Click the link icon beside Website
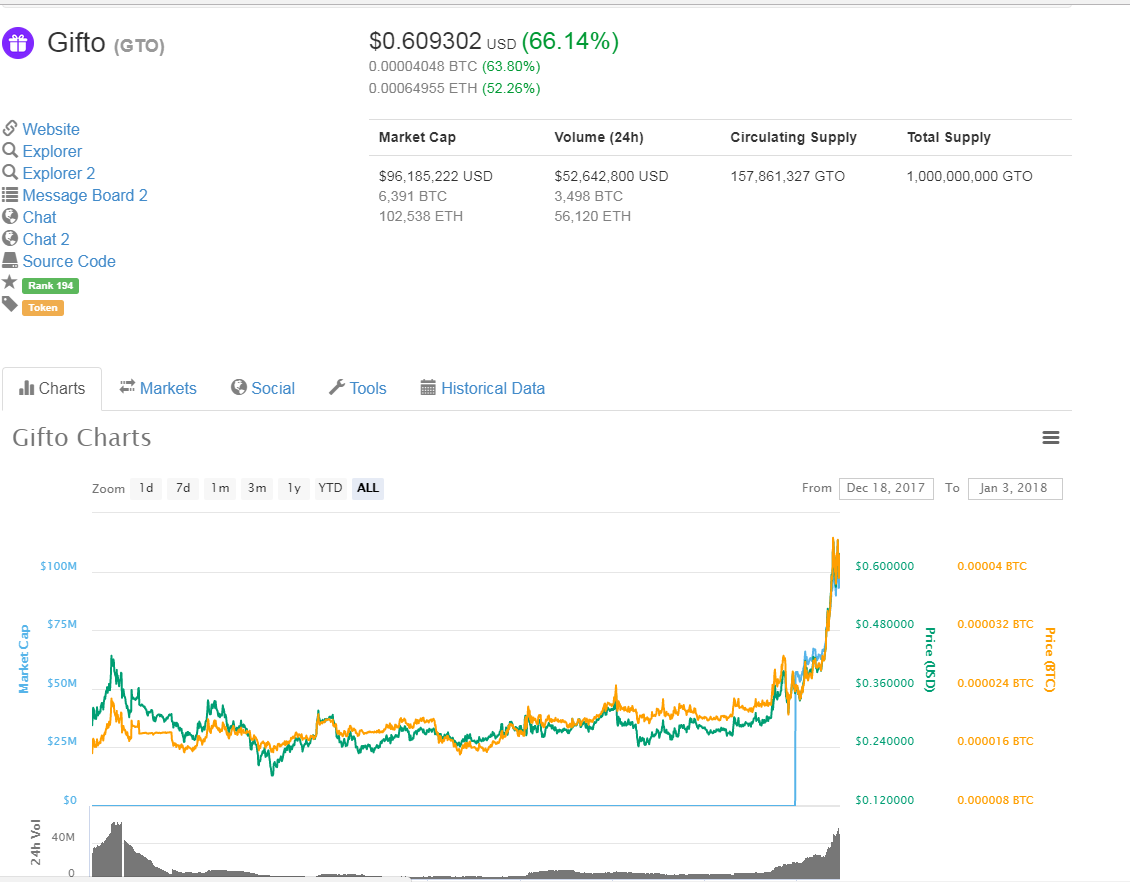This screenshot has width=1130, height=882. [x=10, y=128]
